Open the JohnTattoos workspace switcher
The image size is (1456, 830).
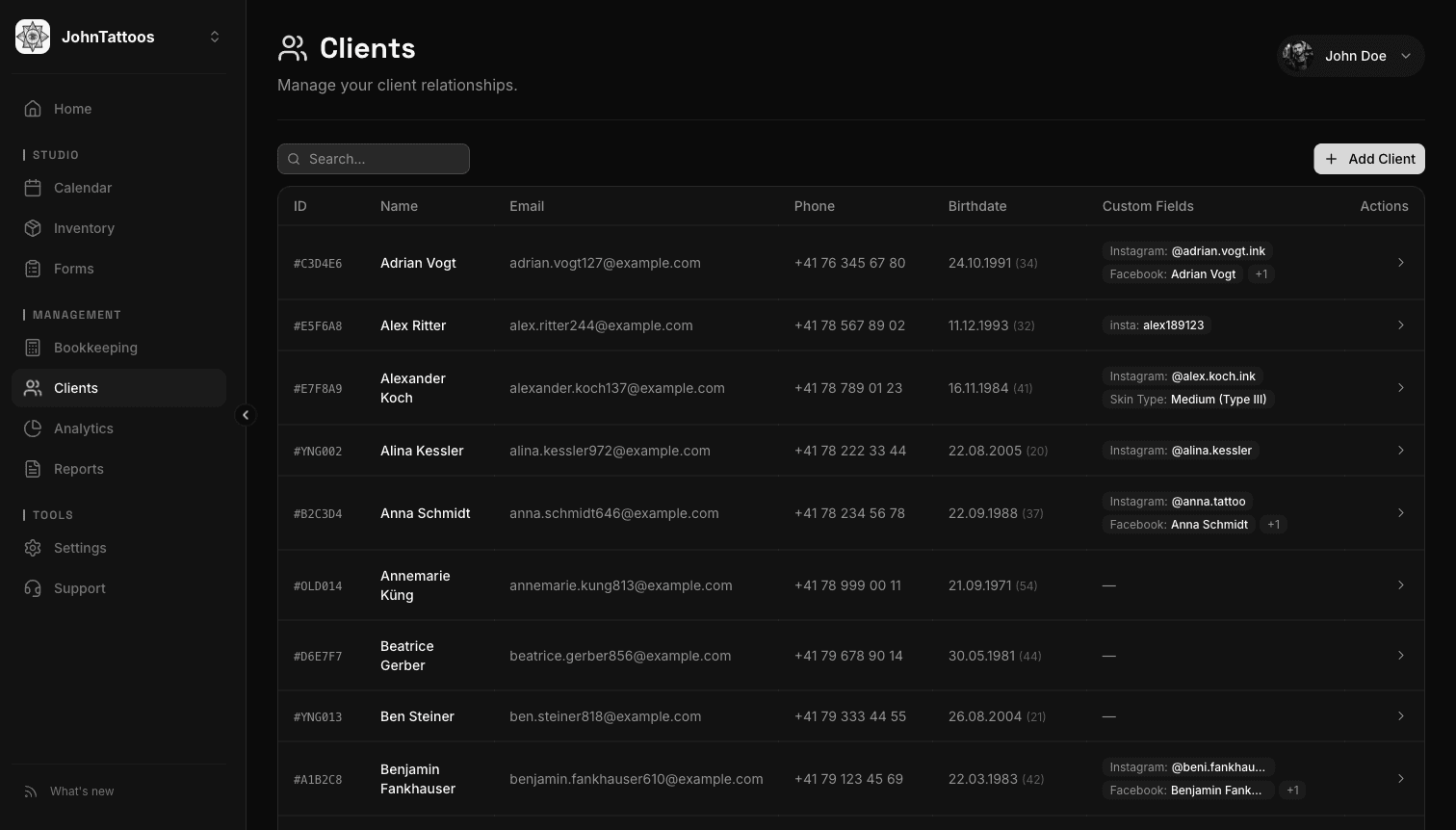tap(215, 37)
